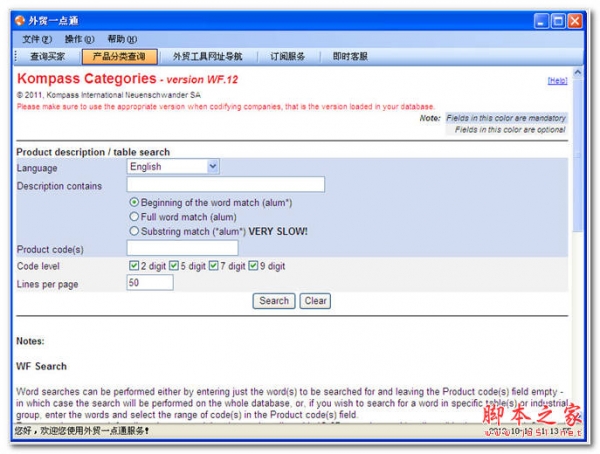Click the 'Kompass Categories' heading
Screen dimensions: 600x454
tap(87, 78)
